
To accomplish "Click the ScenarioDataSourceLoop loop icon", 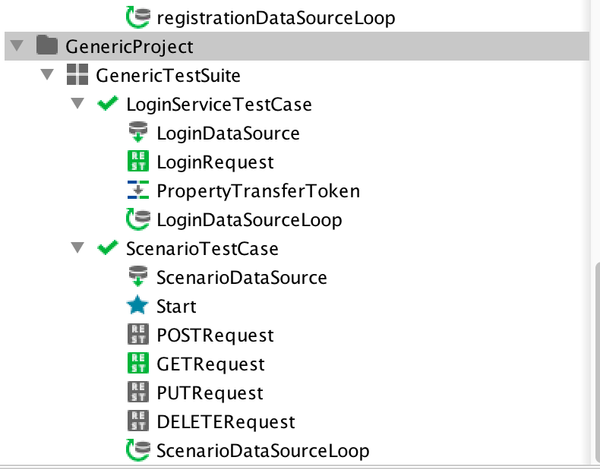I will pos(137,451).
